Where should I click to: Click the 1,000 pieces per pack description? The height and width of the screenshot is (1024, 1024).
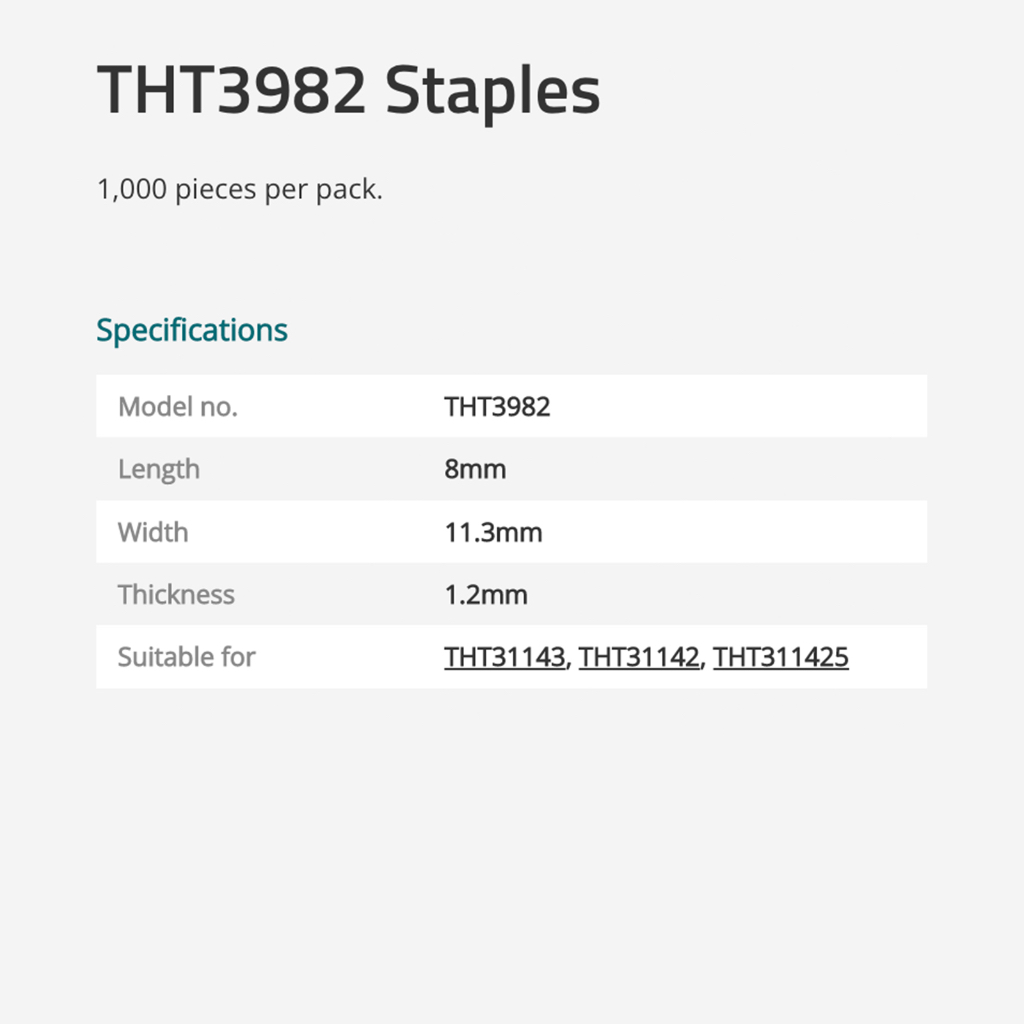click(x=240, y=190)
